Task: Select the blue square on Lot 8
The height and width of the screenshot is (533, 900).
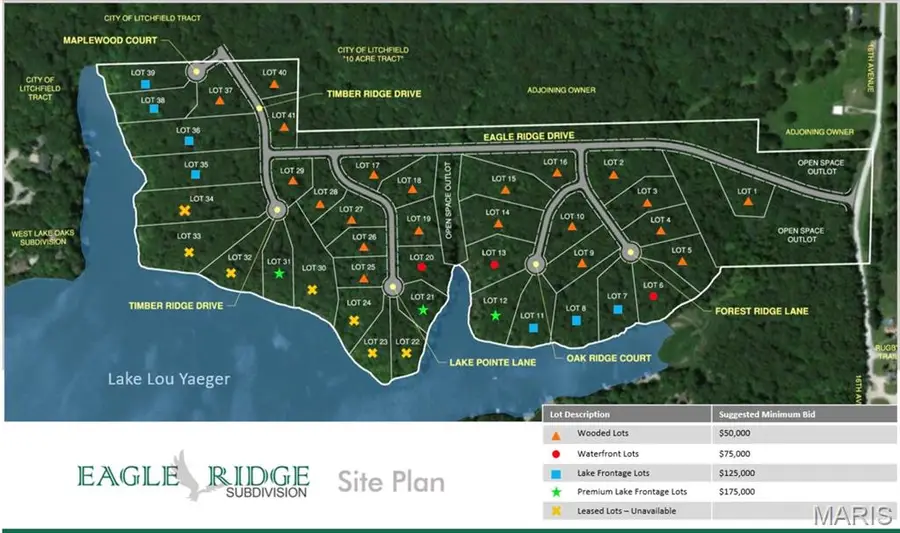Action: click(575, 321)
